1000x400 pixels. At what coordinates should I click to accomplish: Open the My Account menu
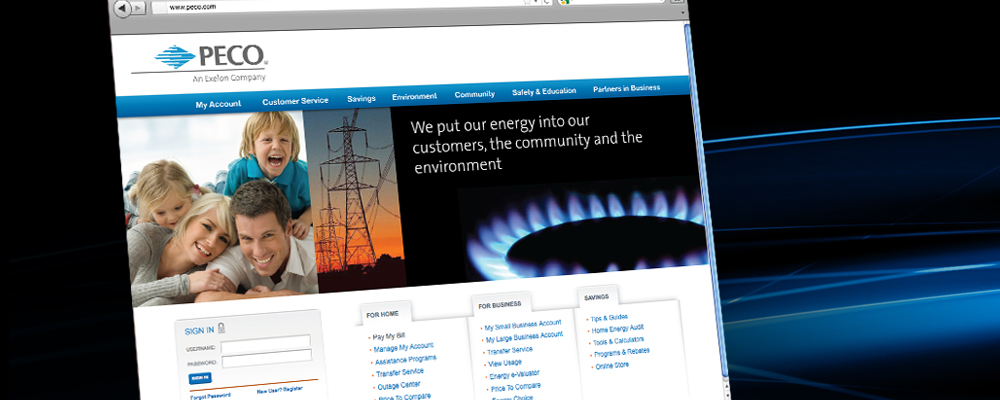pos(218,104)
